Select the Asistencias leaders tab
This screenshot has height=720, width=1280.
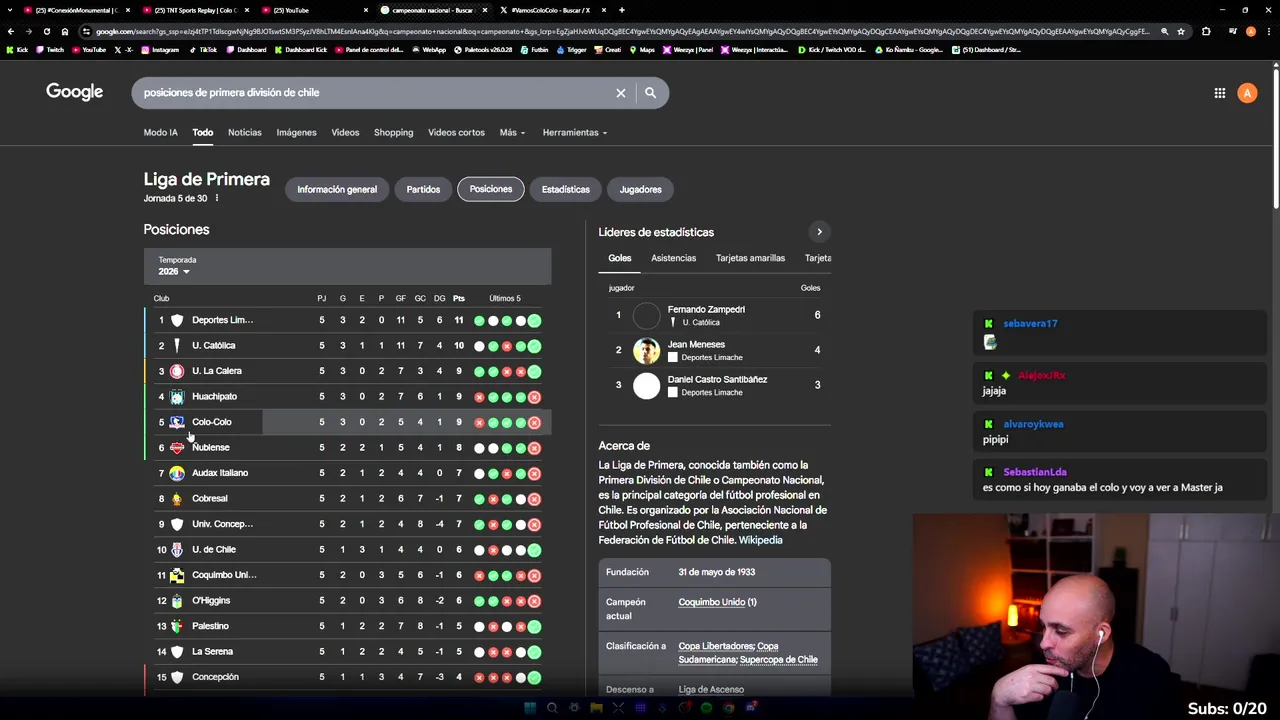coord(673,258)
